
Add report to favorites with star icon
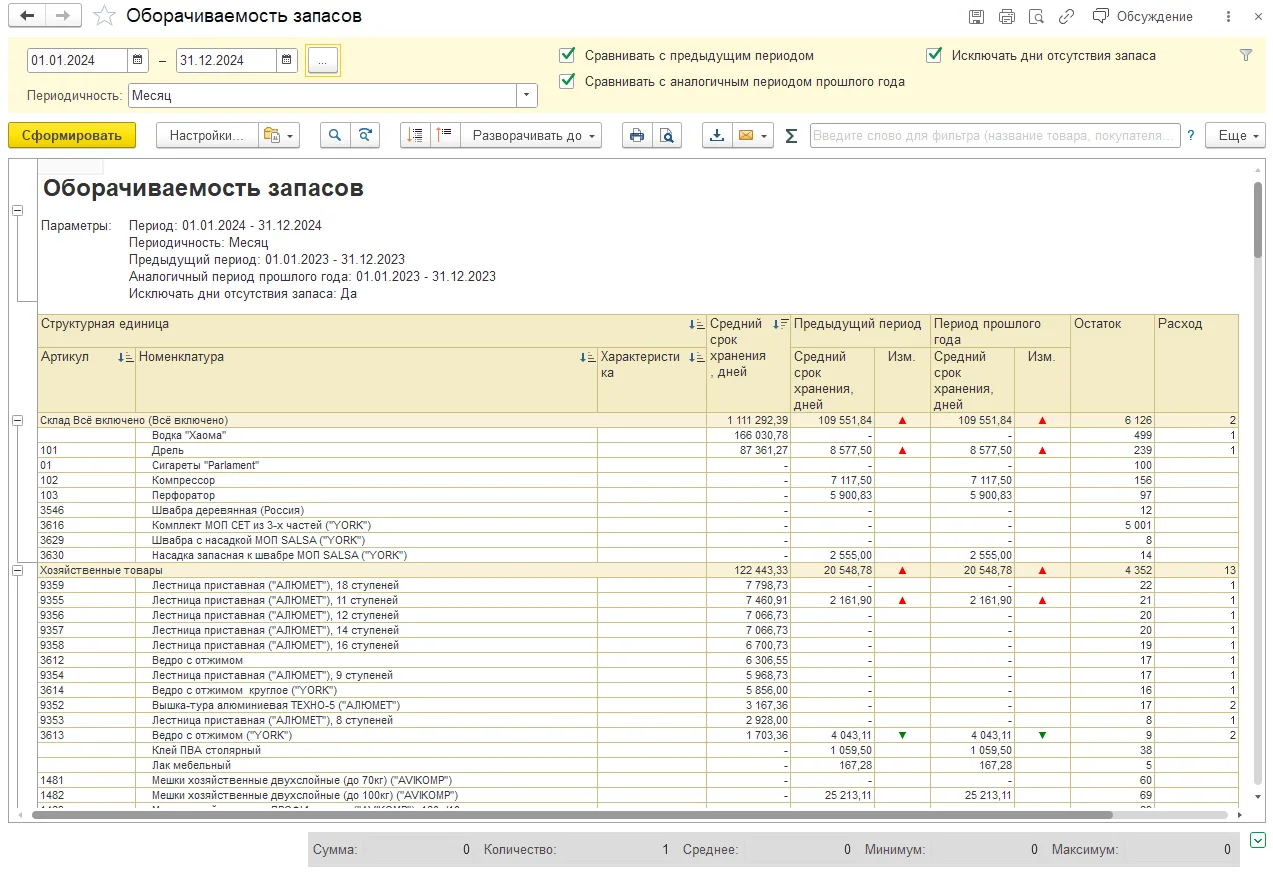coord(103,16)
